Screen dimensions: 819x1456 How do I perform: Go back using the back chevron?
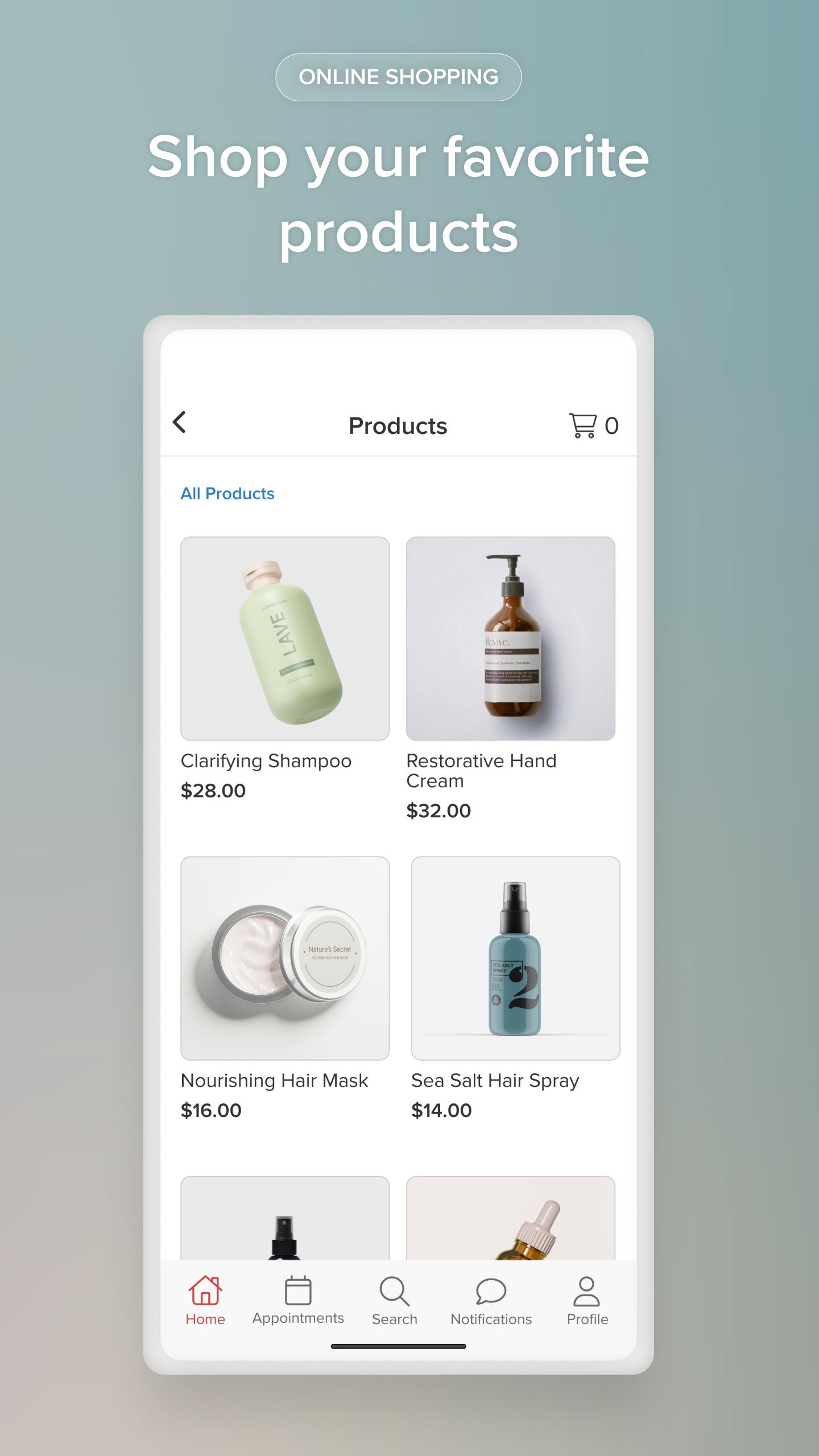click(x=179, y=422)
